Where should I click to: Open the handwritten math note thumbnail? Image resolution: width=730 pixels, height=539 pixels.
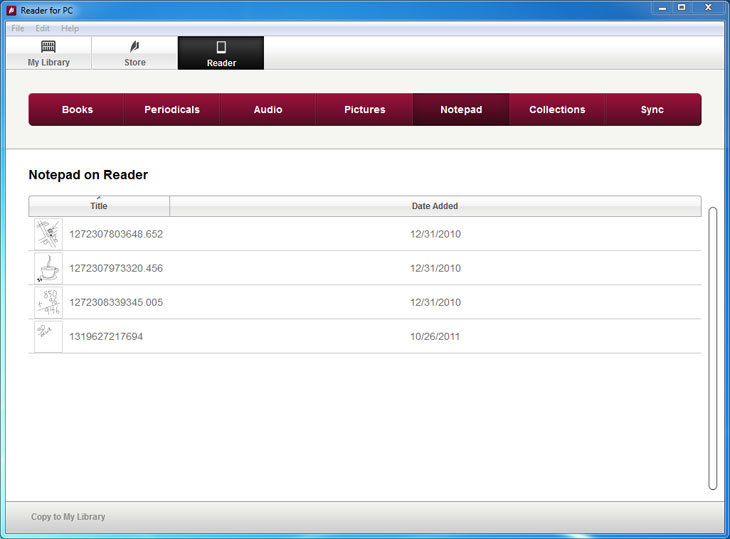tap(48, 302)
